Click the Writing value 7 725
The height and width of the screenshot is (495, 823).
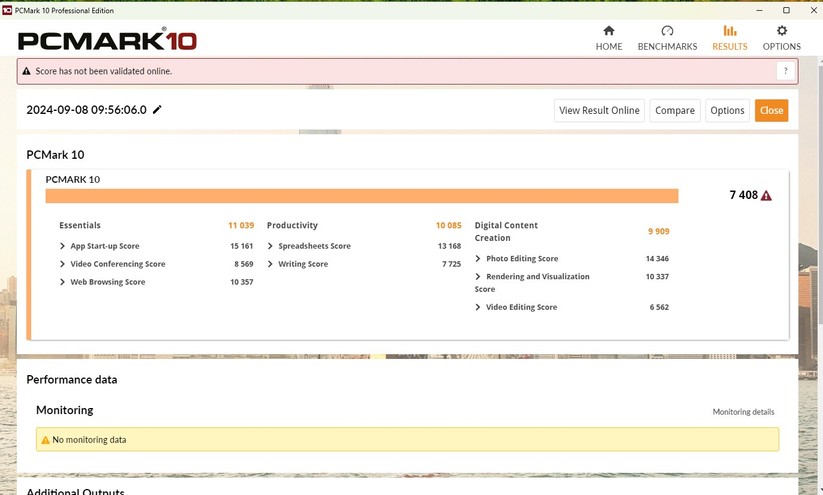[451, 264]
